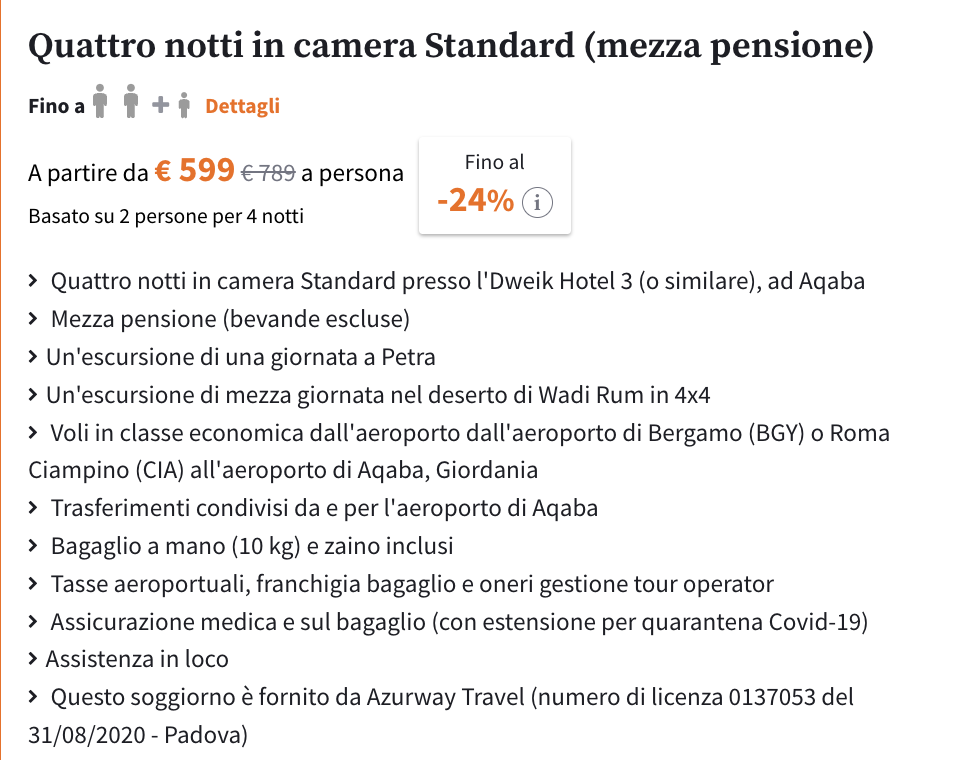Click chevron beside Tasse aeroportuali
Viewport: 964px width, 760px height.
[x=33, y=584]
